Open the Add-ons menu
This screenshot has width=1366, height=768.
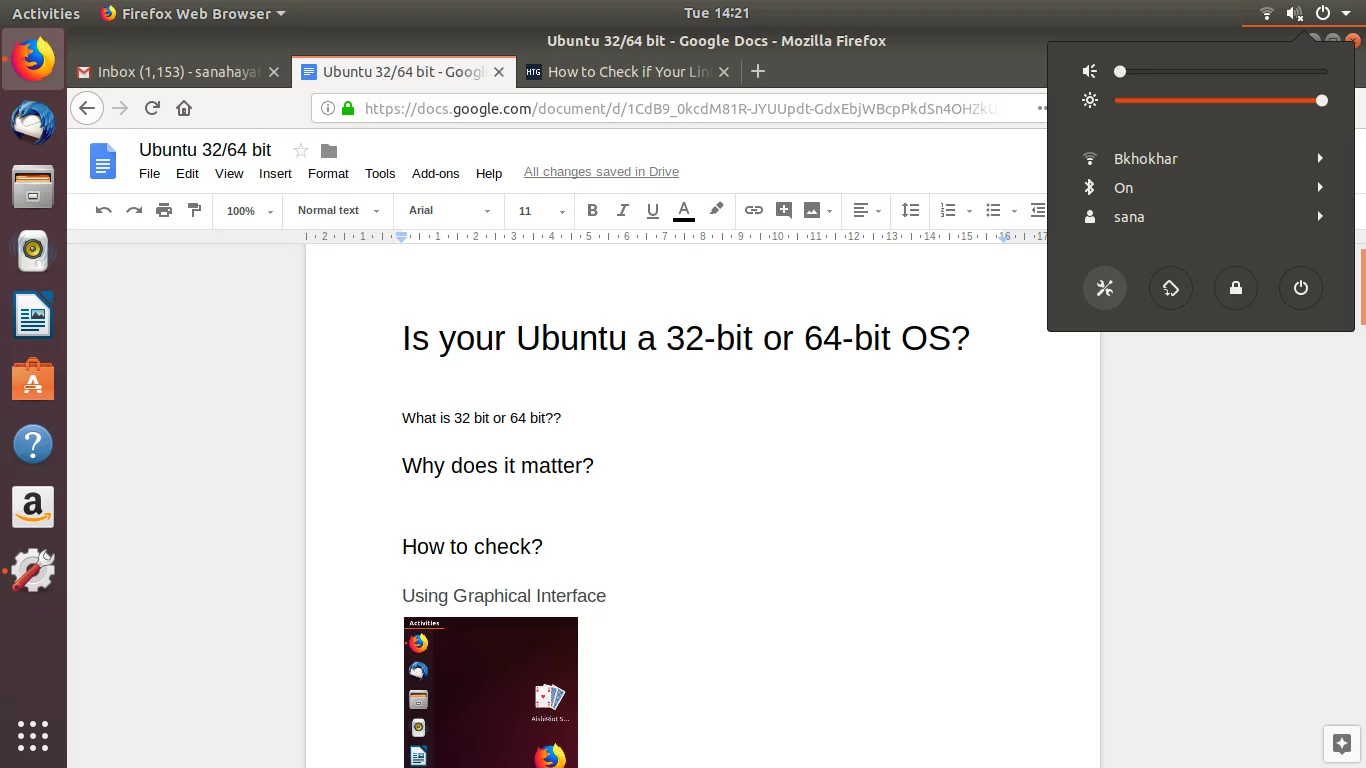pos(435,173)
